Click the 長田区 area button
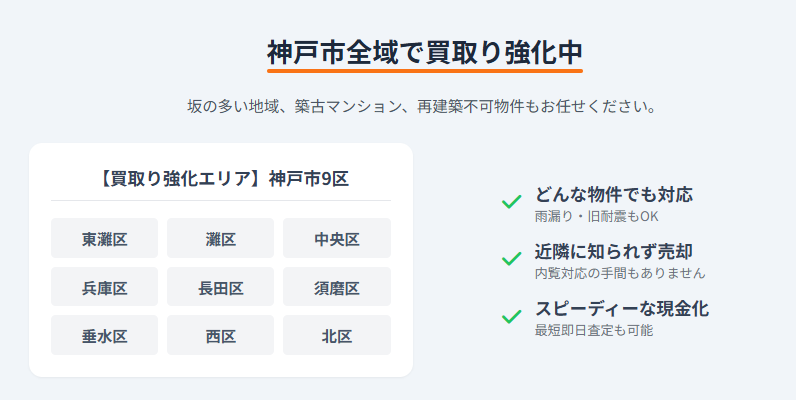 (x=220, y=288)
